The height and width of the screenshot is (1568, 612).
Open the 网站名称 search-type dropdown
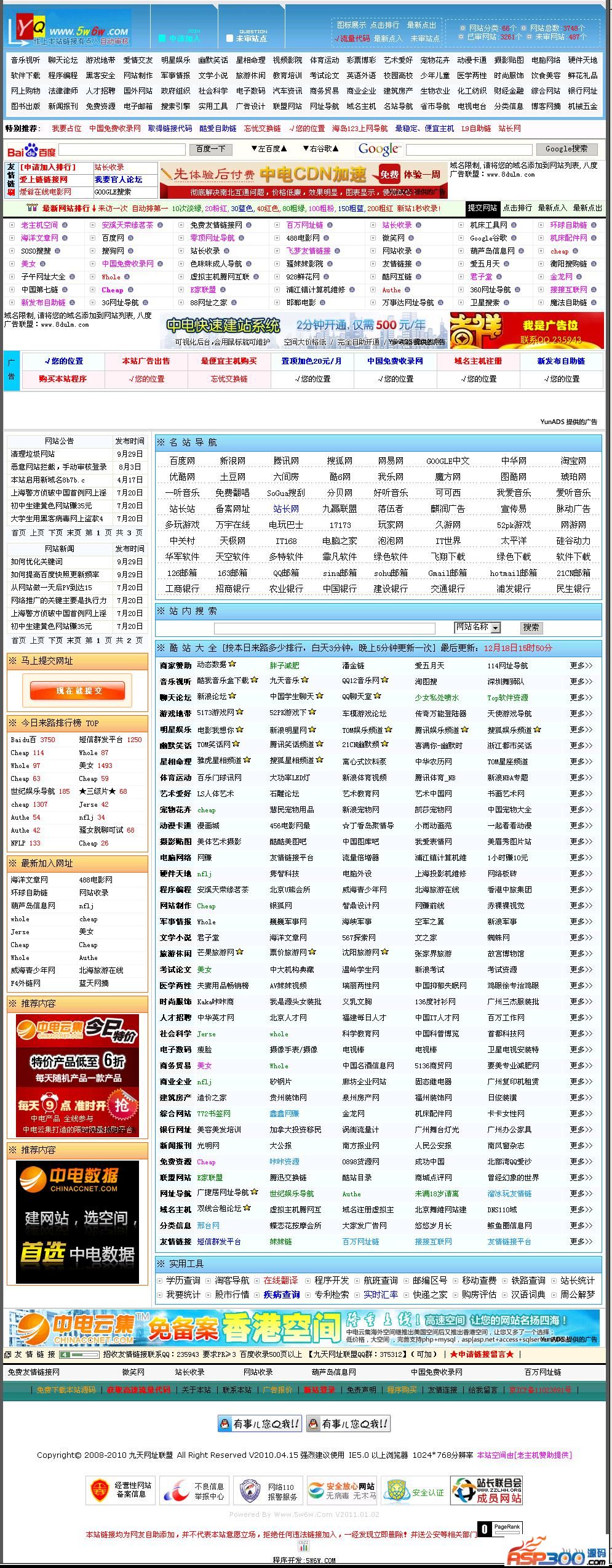coord(477,627)
